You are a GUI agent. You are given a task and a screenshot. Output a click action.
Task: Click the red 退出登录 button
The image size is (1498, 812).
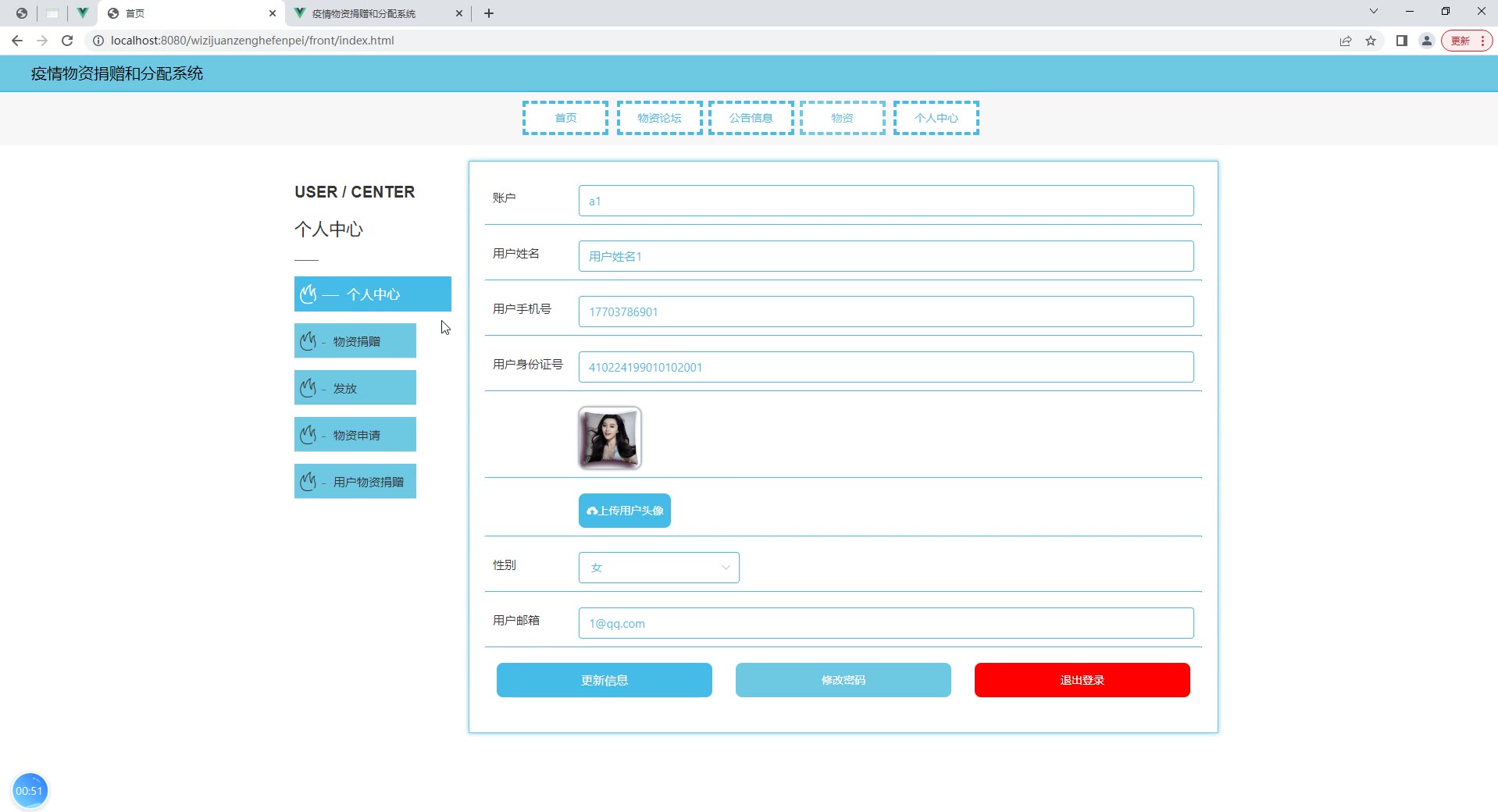(x=1082, y=680)
